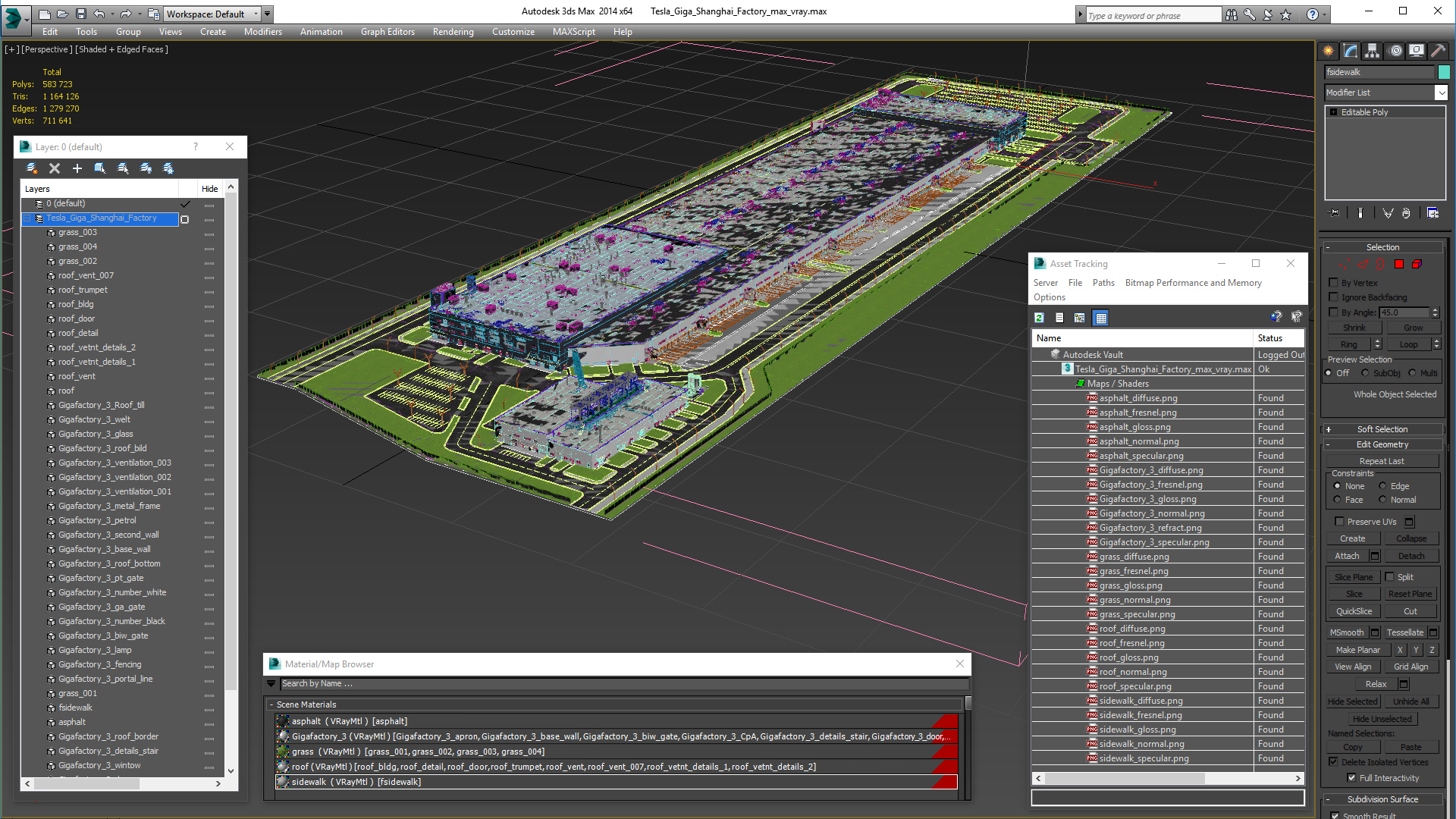Enable the Ignore Backfacing checkbox
The height and width of the screenshot is (819, 1456).
click(1334, 297)
